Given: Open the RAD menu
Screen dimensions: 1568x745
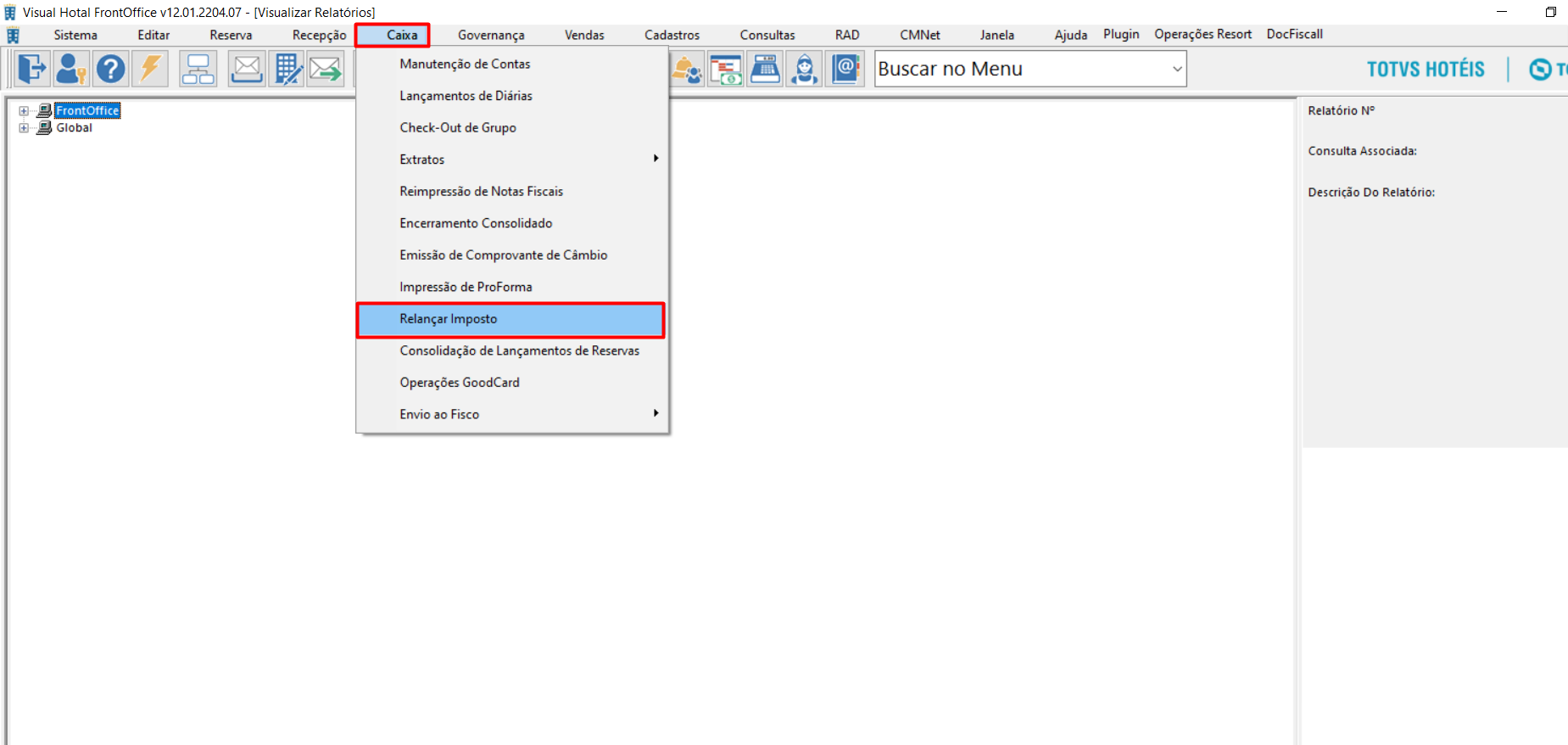Looking at the screenshot, I should [847, 35].
